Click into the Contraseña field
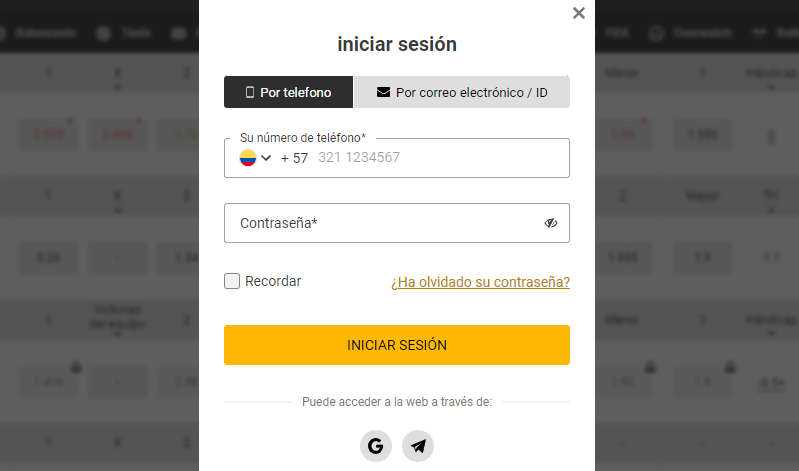 pyautogui.click(x=385, y=223)
